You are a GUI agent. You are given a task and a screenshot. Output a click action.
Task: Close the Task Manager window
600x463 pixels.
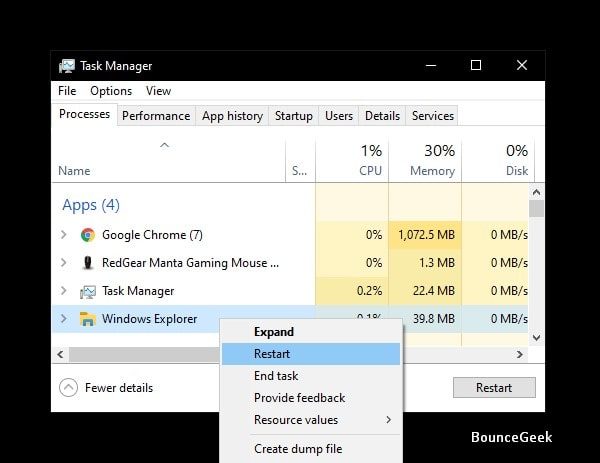tap(522, 65)
